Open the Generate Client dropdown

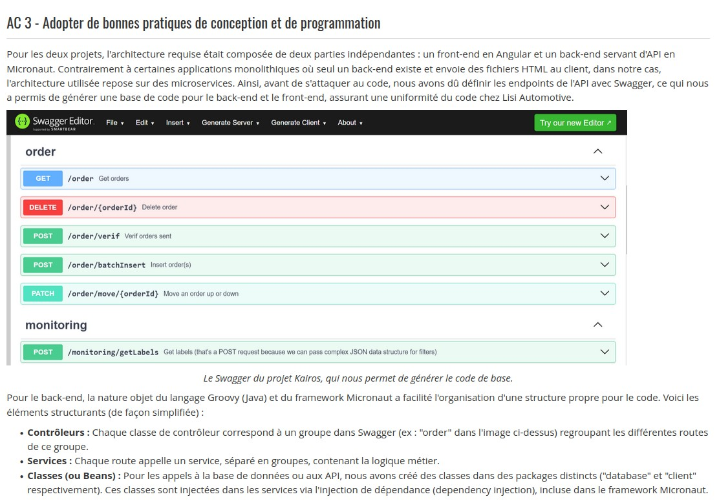point(298,123)
